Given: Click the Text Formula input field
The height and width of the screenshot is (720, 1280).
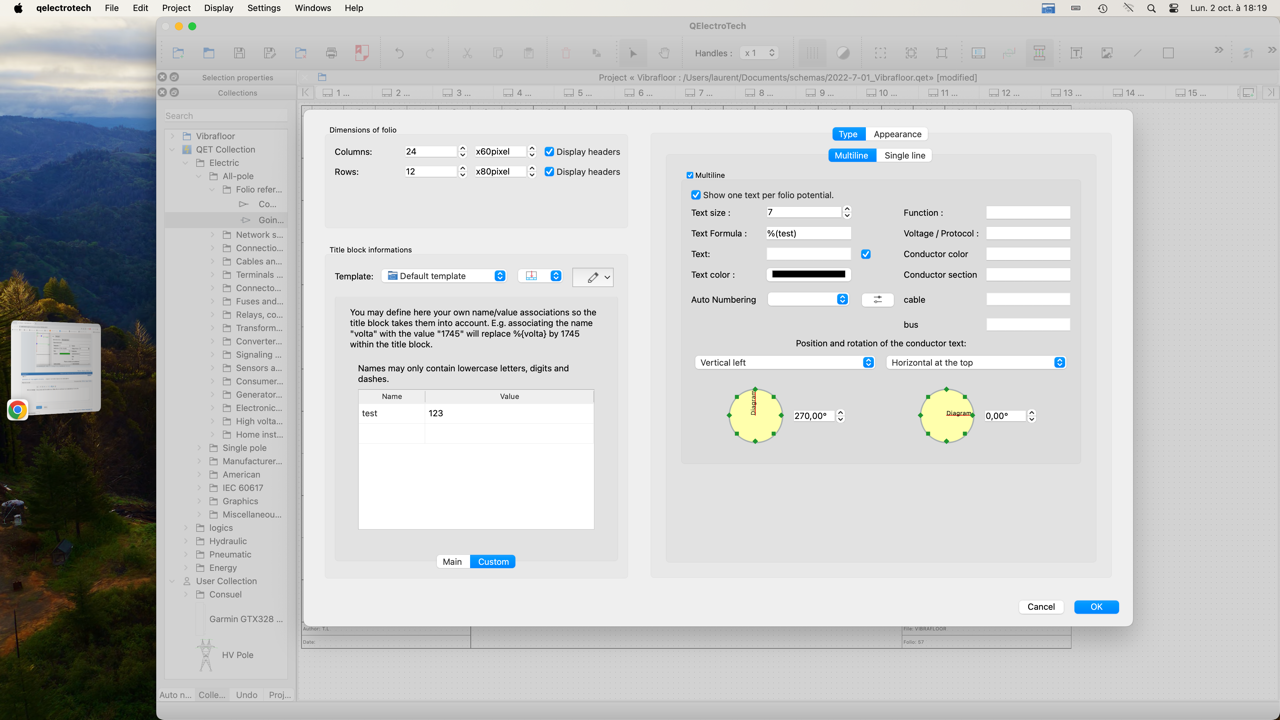Looking at the screenshot, I should 808,233.
